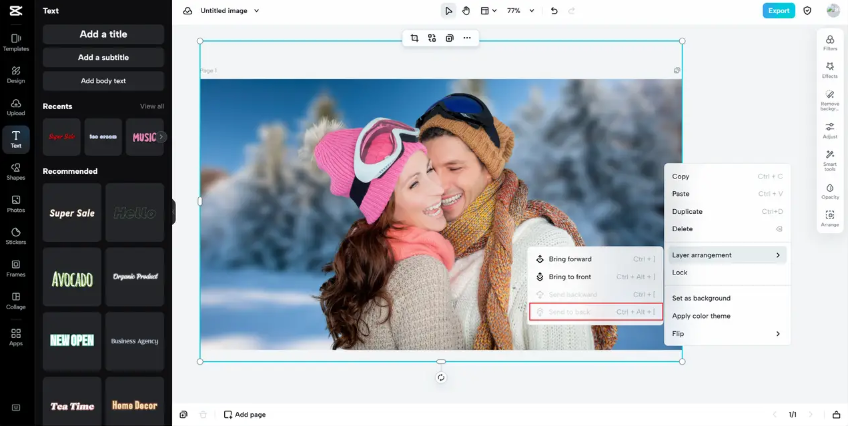Viewport: 848px width, 426px height.
Task: Open the Apps panel
Action: point(16,337)
